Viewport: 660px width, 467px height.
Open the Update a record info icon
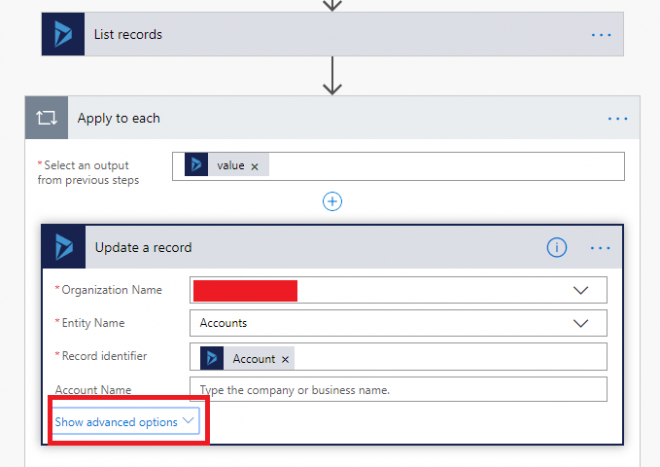click(x=556, y=247)
